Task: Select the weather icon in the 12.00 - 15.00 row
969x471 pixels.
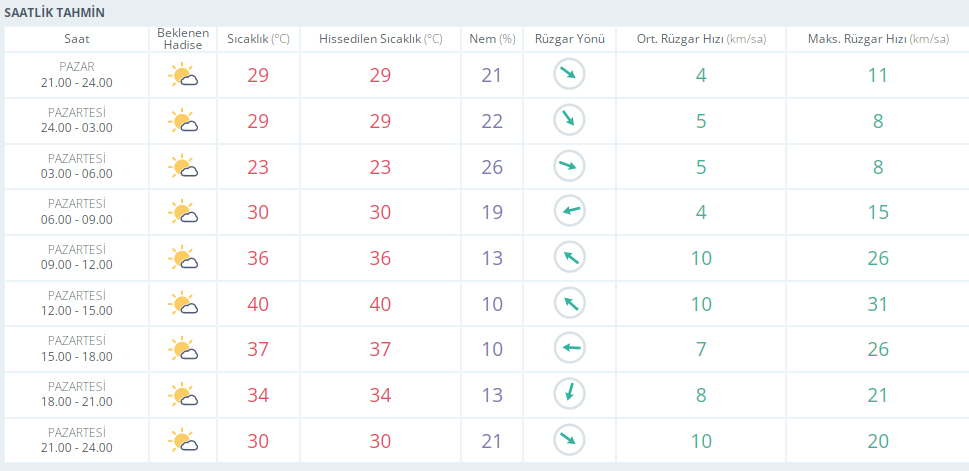Action: [181, 304]
